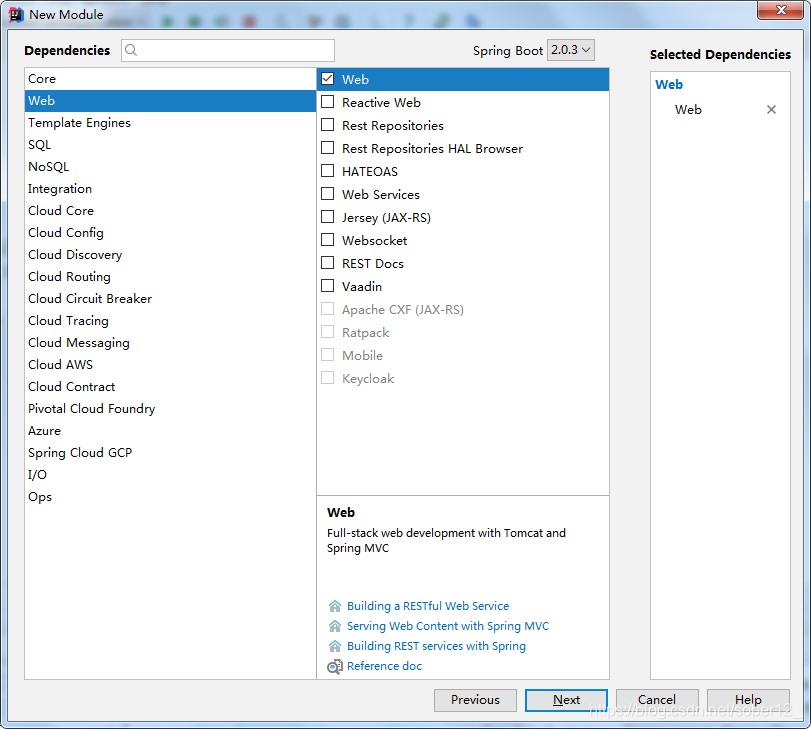Uncheck the Web dependency checkbox
The height and width of the screenshot is (729, 811).
pyautogui.click(x=327, y=79)
